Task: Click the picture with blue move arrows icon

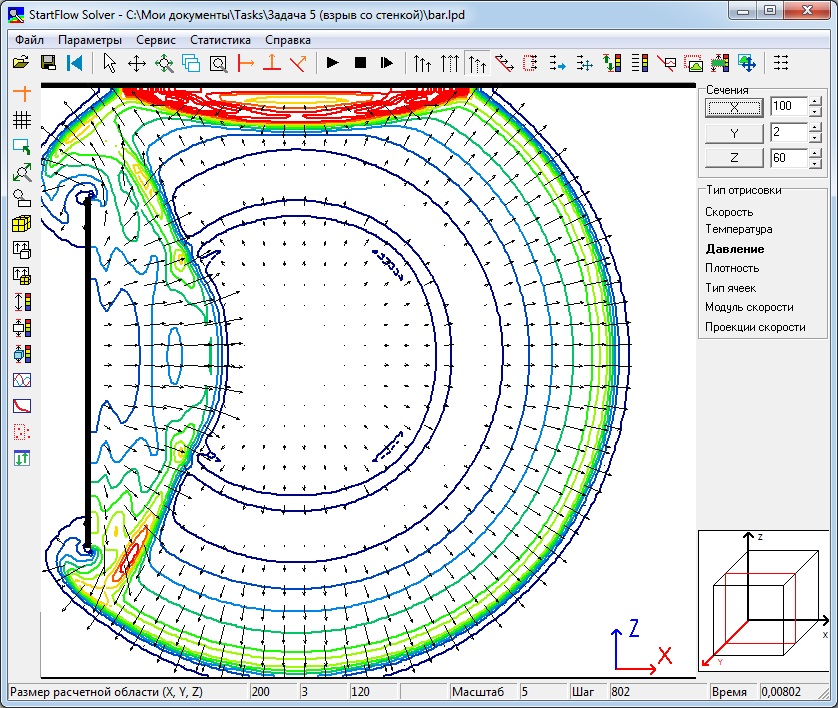Action: point(747,64)
